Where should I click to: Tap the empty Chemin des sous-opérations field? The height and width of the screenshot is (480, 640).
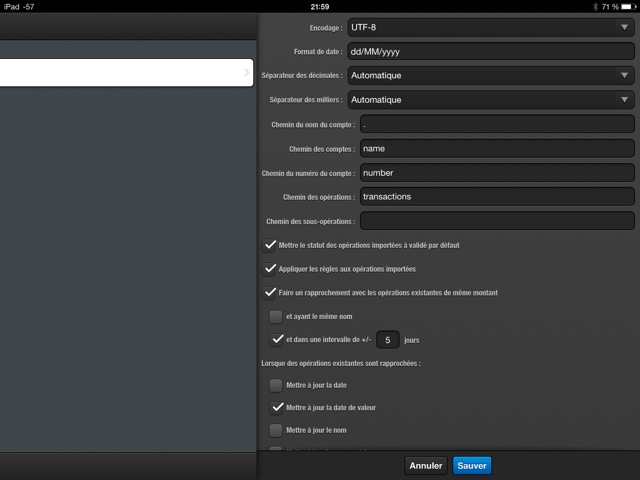[497, 220]
